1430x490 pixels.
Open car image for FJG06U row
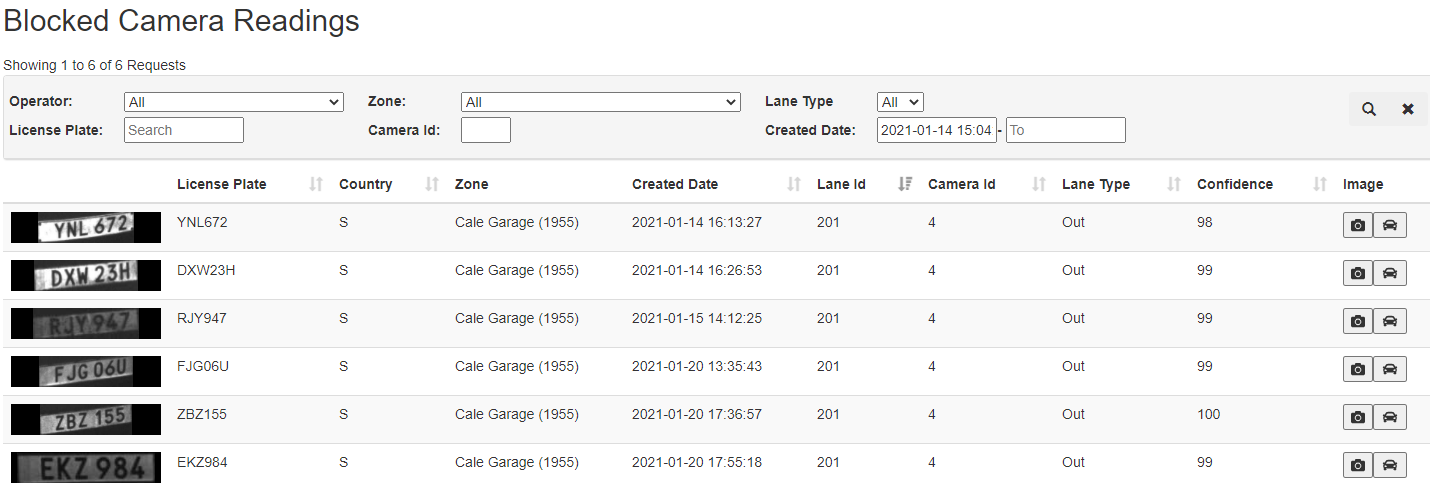click(1390, 369)
